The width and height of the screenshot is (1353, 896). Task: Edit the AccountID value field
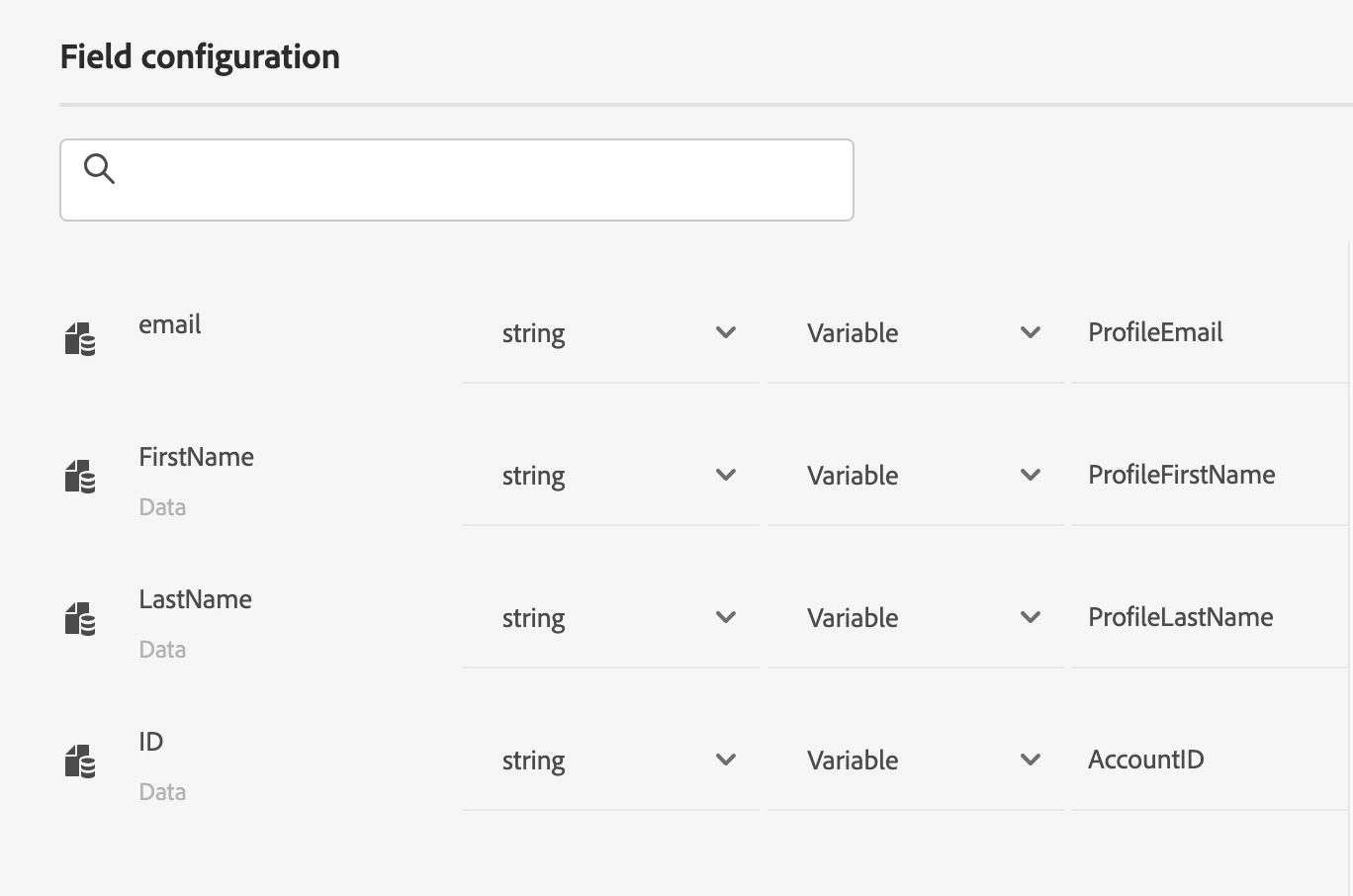click(x=1207, y=761)
